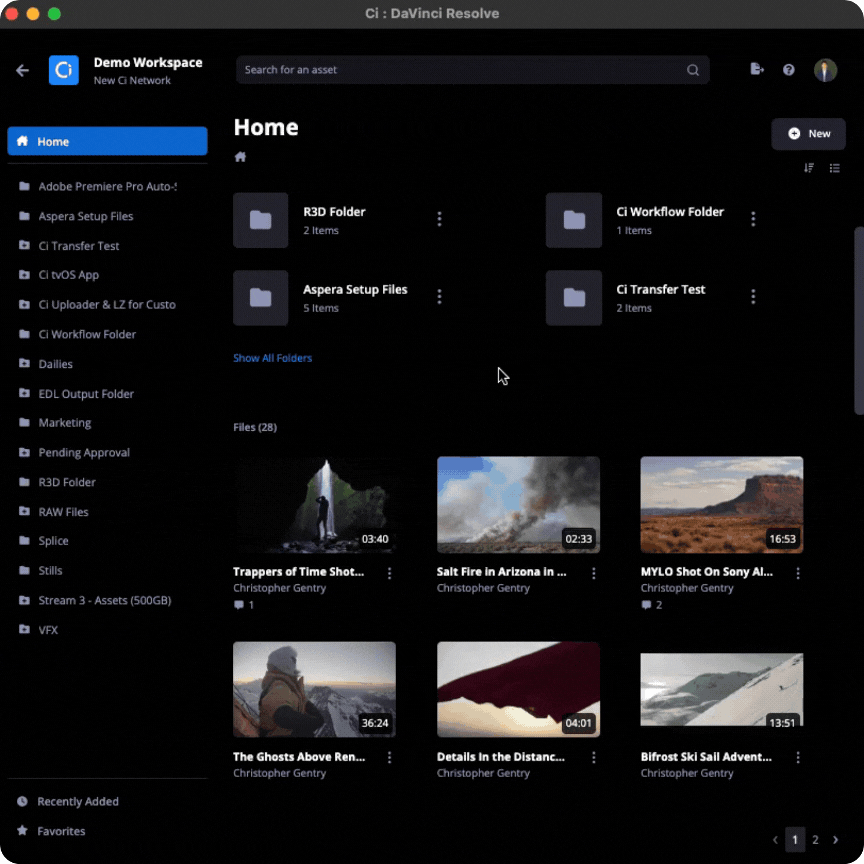This screenshot has height=864, width=864.
Task: Open MYLO Shot On Sony thumbnail
Action: 721,504
